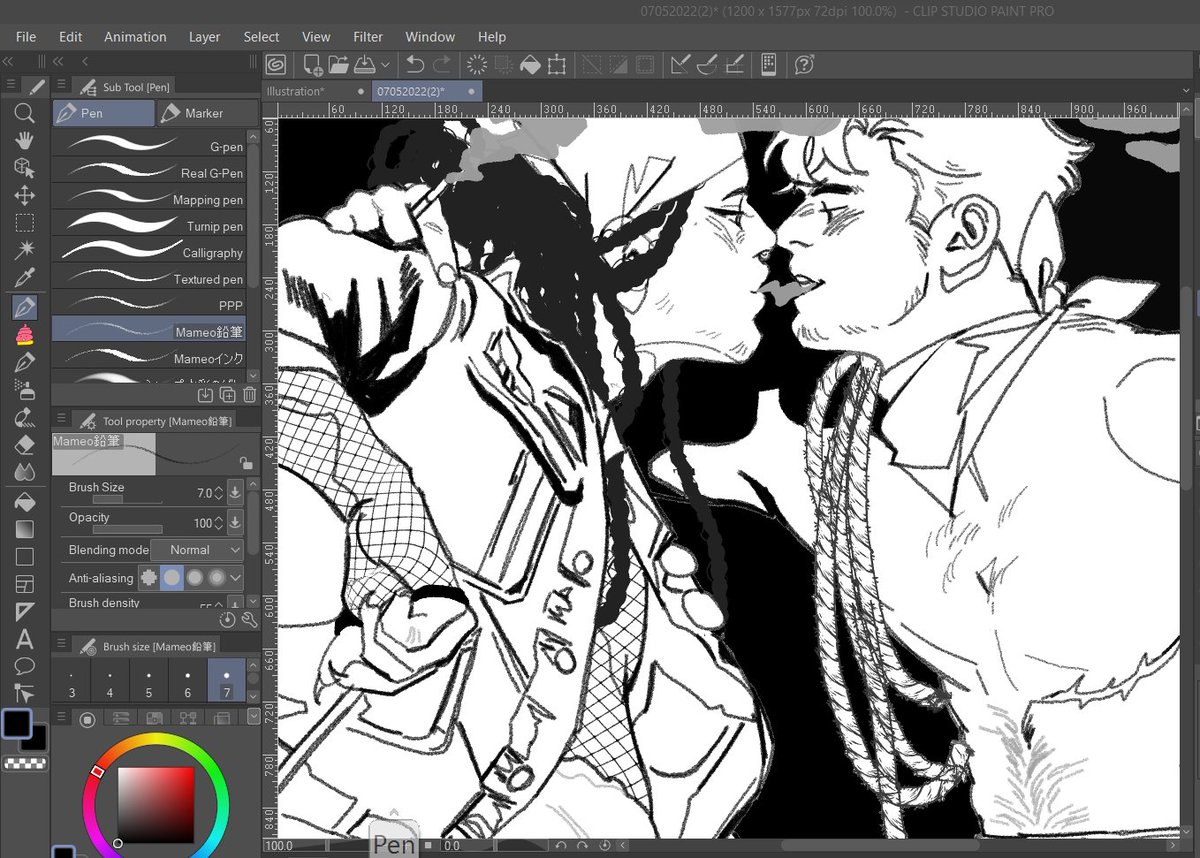The image size is (1200, 858).
Task: Click the New document icon
Action: pos(313,65)
